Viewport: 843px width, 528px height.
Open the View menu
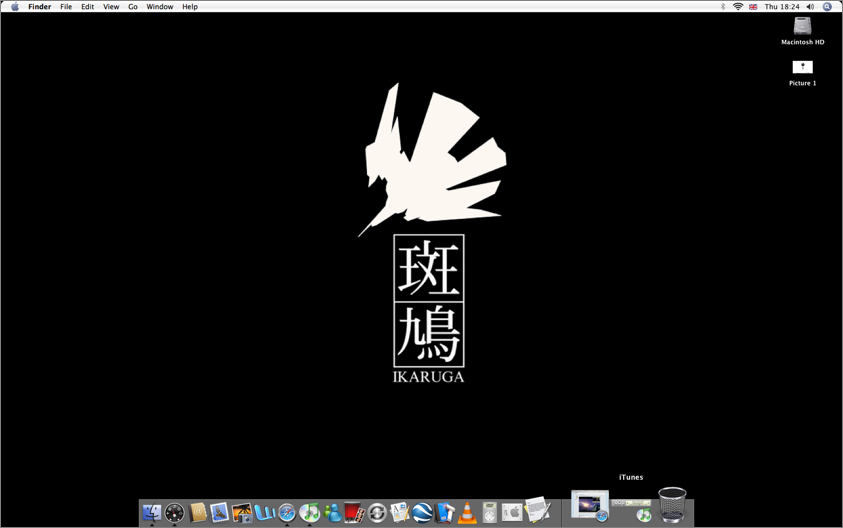tap(111, 6)
